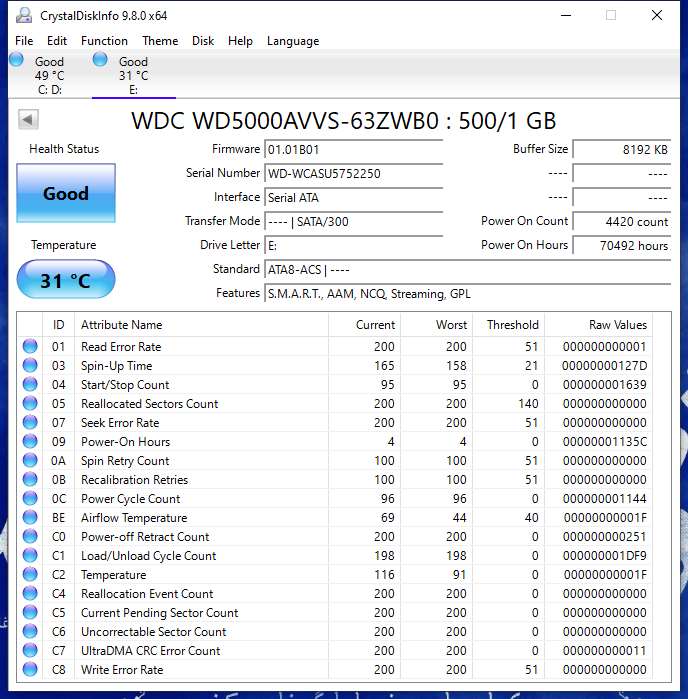
Task: Click the Interface field Serial ATA
Action: [x=354, y=197]
